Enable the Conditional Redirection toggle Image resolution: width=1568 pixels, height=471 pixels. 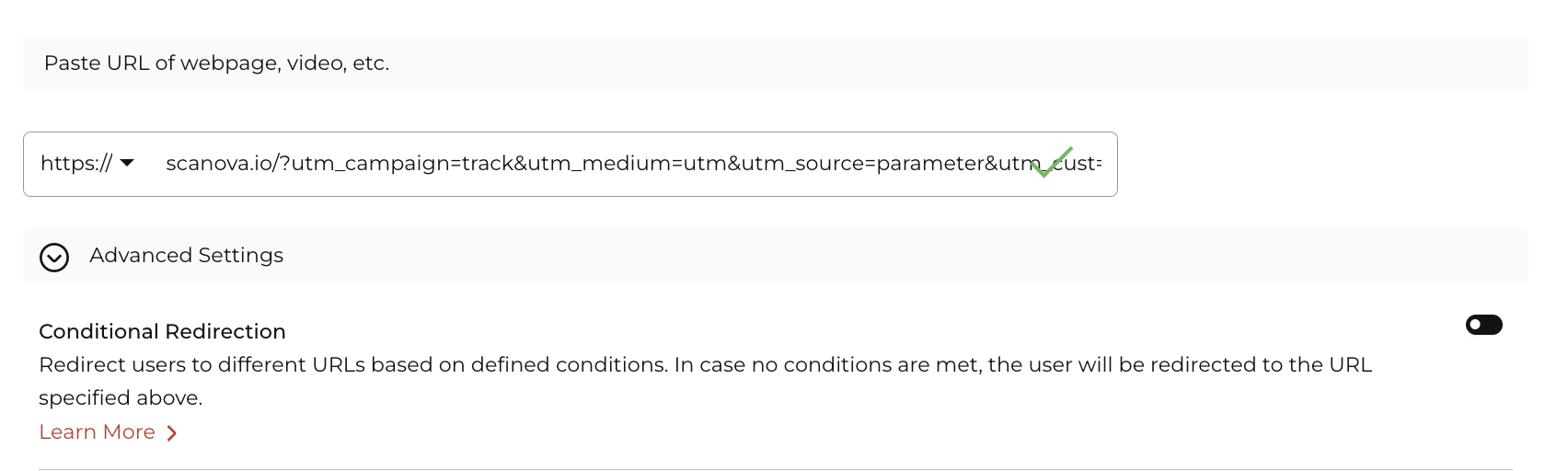pyautogui.click(x=1483, y=325)
